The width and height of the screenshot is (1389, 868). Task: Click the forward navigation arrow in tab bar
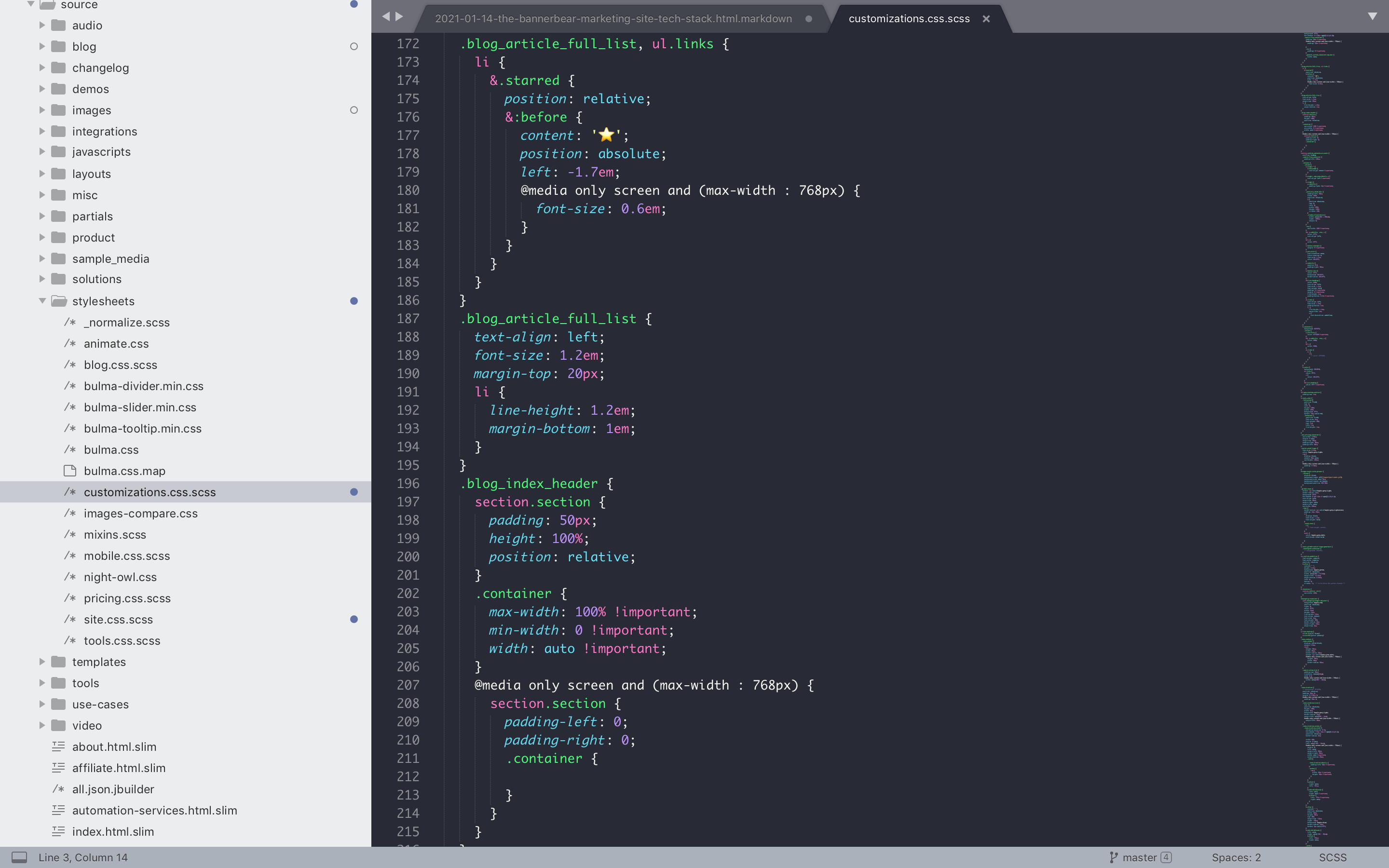tap(399, 17)
